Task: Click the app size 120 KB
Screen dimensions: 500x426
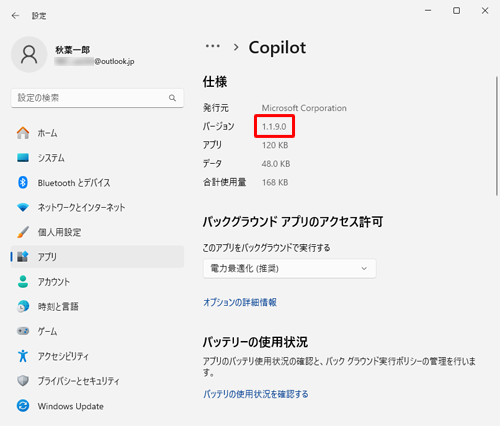Action: pos(275,145)
